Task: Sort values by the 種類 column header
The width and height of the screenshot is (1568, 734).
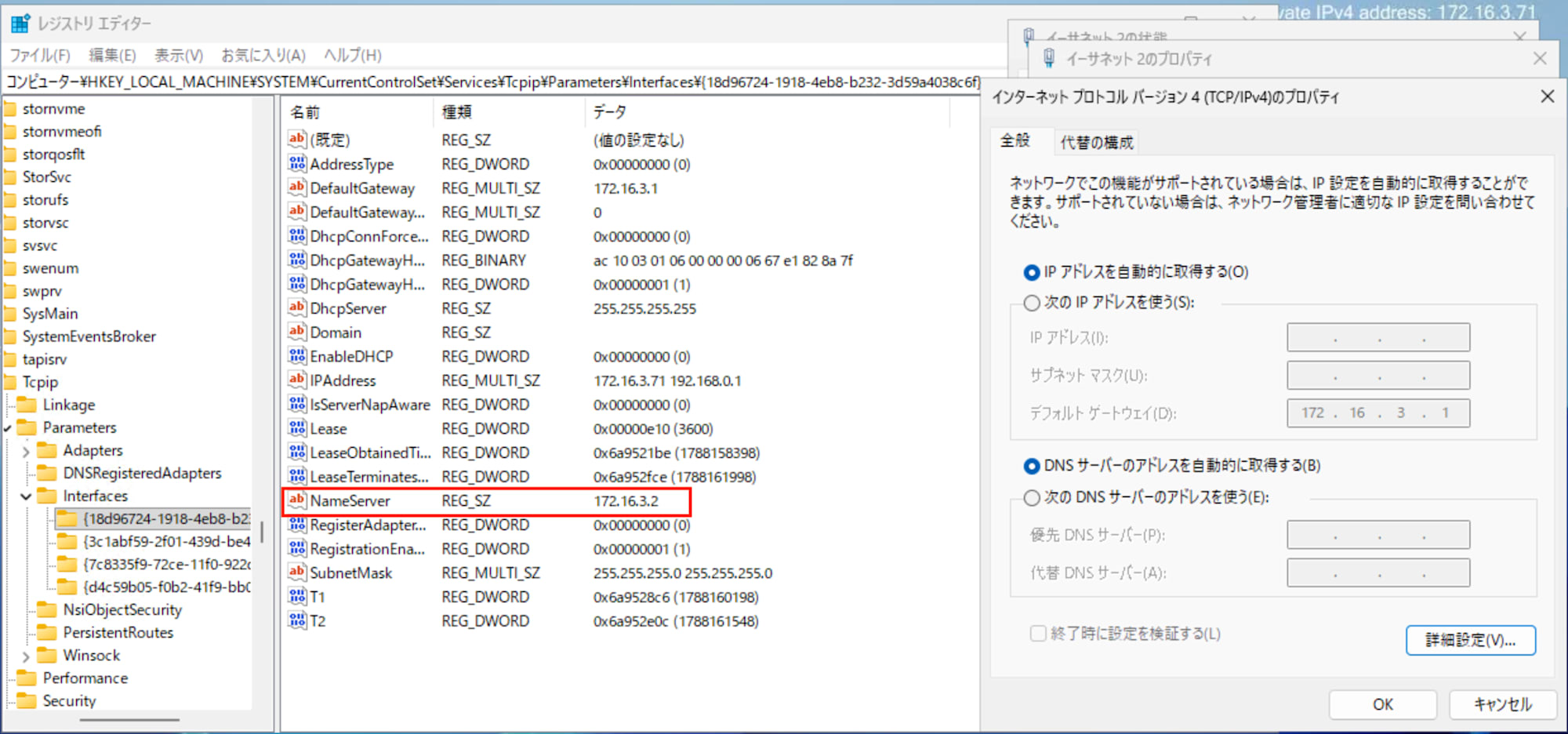Action: point(508,112)
